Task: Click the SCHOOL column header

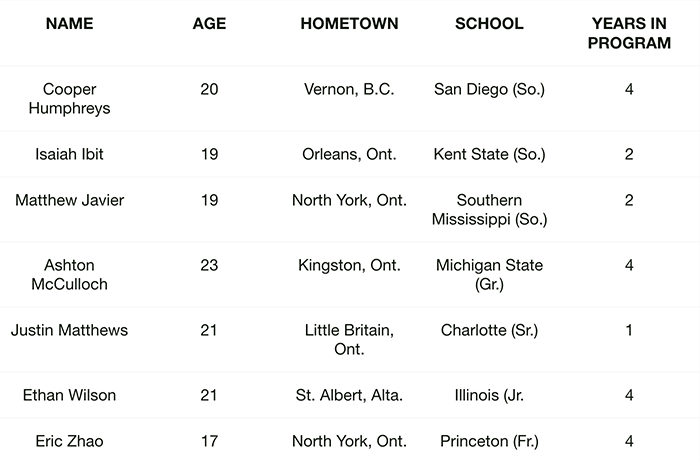Action: coord(489,24)
